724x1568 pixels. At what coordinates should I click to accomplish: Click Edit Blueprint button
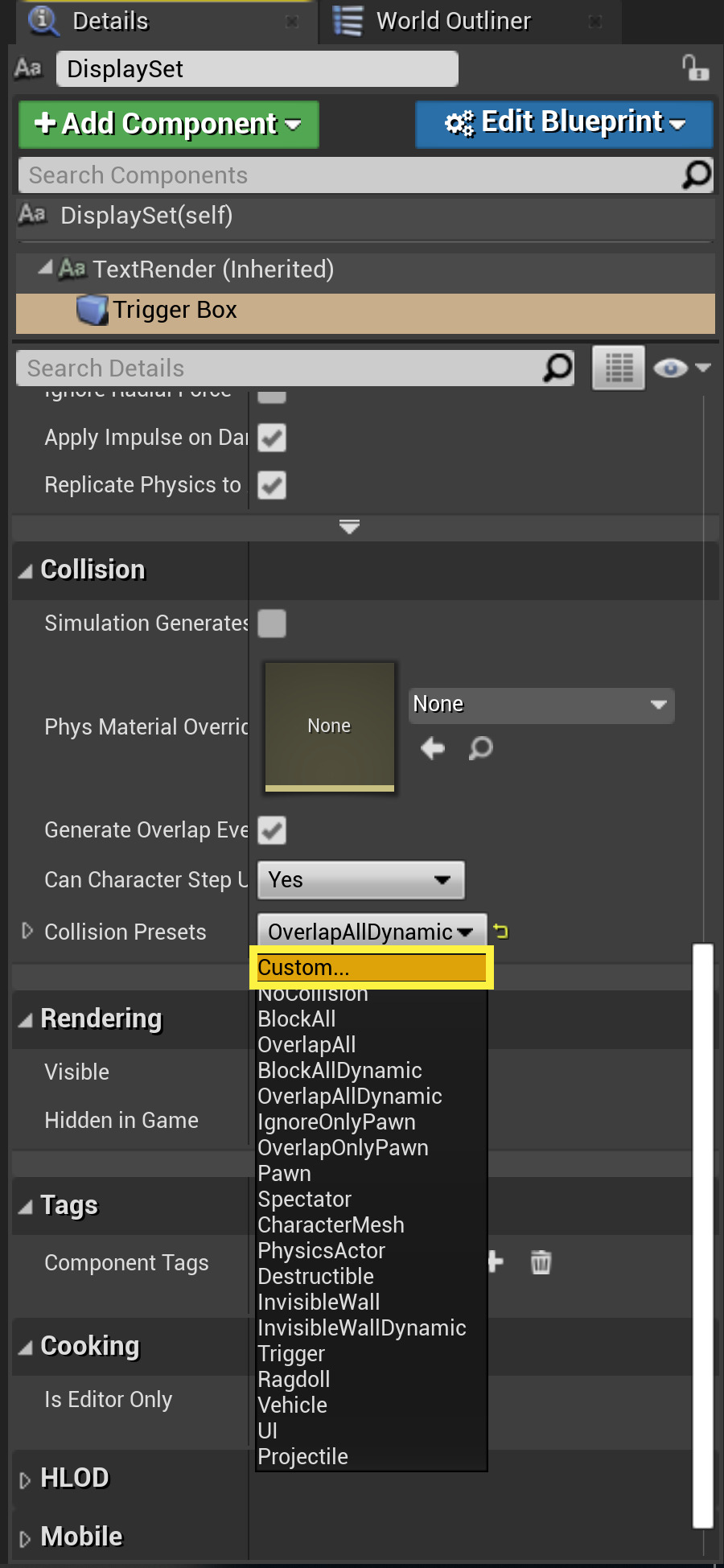[x=564, y=124]
